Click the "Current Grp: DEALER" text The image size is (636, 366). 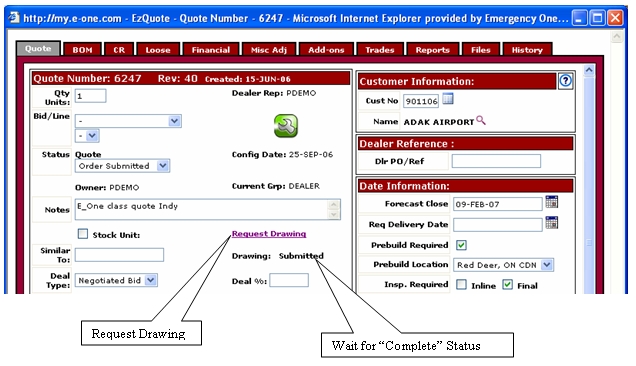tap(276, 186)
